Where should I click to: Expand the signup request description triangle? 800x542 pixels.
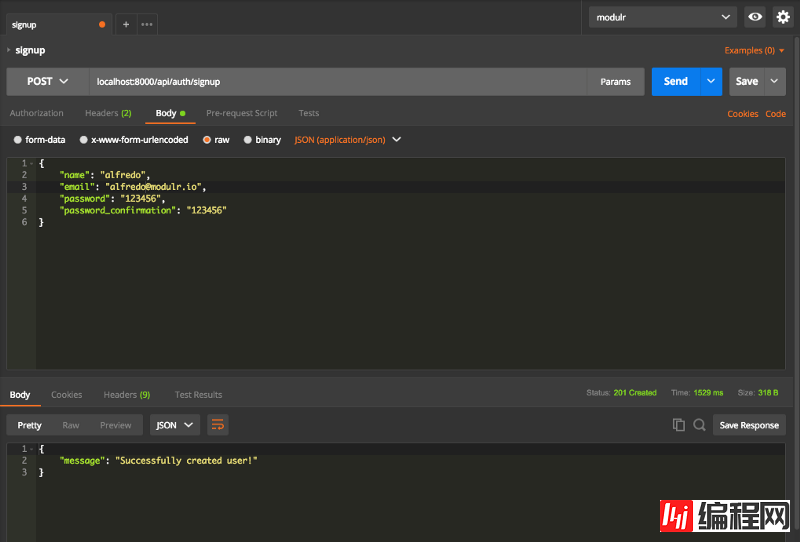coord(9,50)
